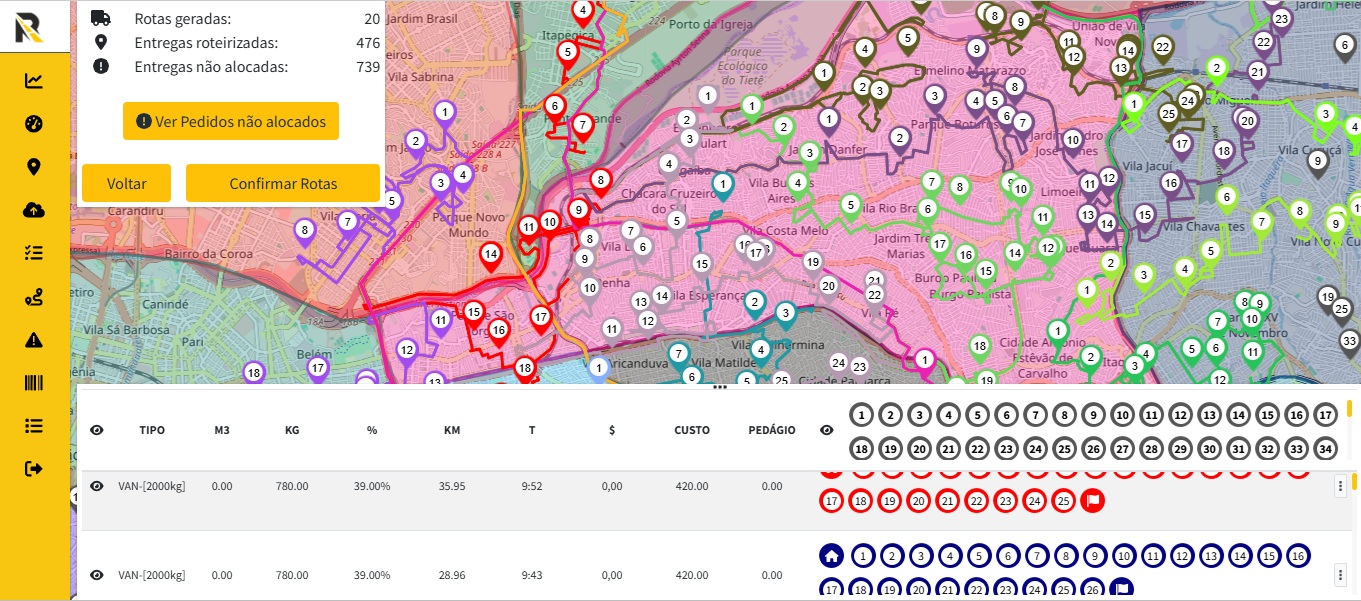Open the bulleted list sidebar menu item
1361x601 pixels.
click(x=34, y=426)
